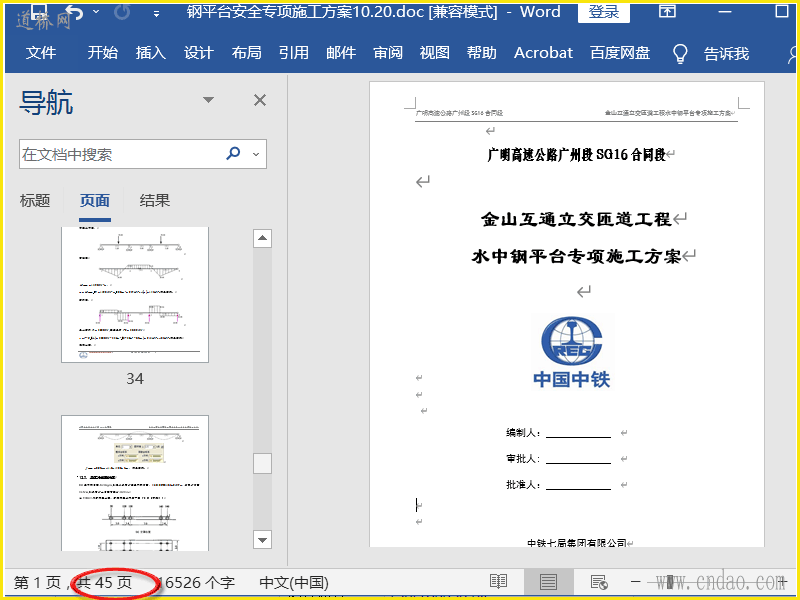800x600 pixels.
Task: Open Ribbon Display Options icon
Action: (x=667, y=11)
